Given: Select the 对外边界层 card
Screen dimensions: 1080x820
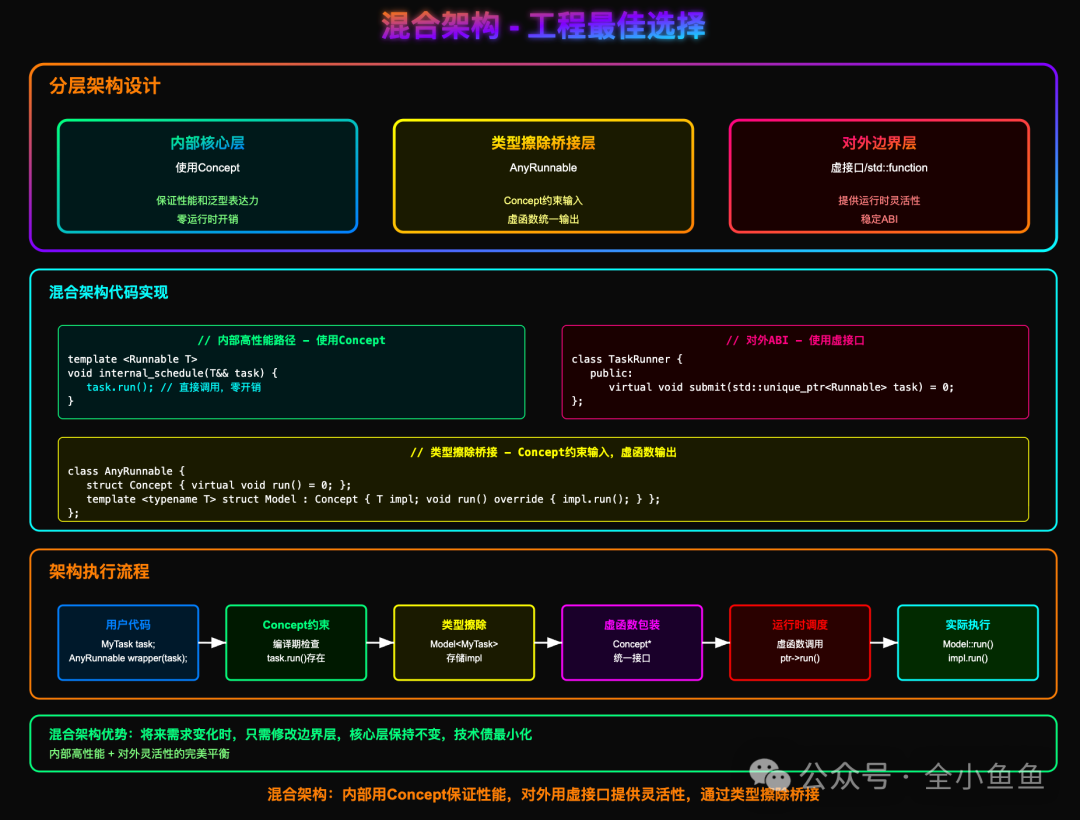Looking at the screenshot, I should 879,177.
